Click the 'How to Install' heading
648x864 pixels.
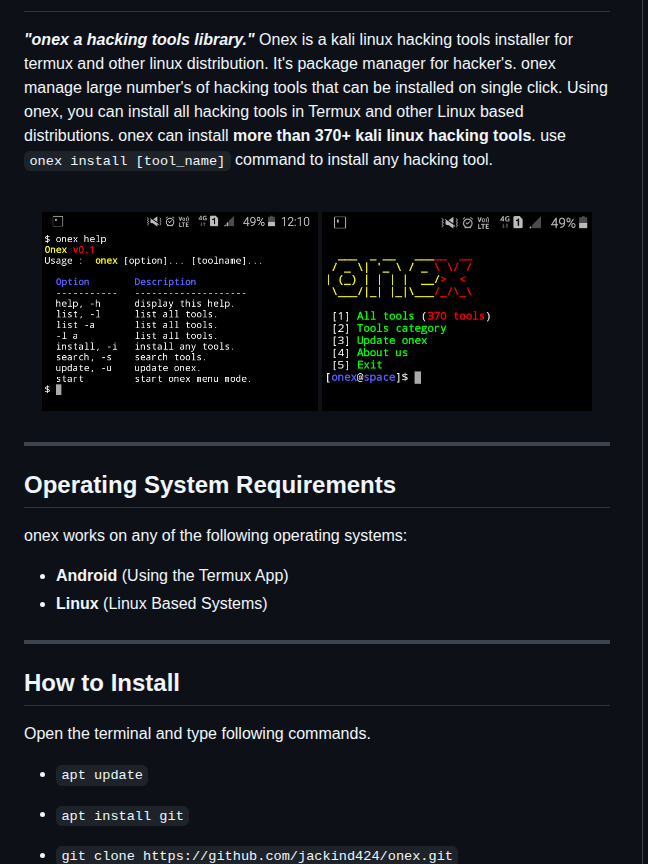click(x=102, y=683)
